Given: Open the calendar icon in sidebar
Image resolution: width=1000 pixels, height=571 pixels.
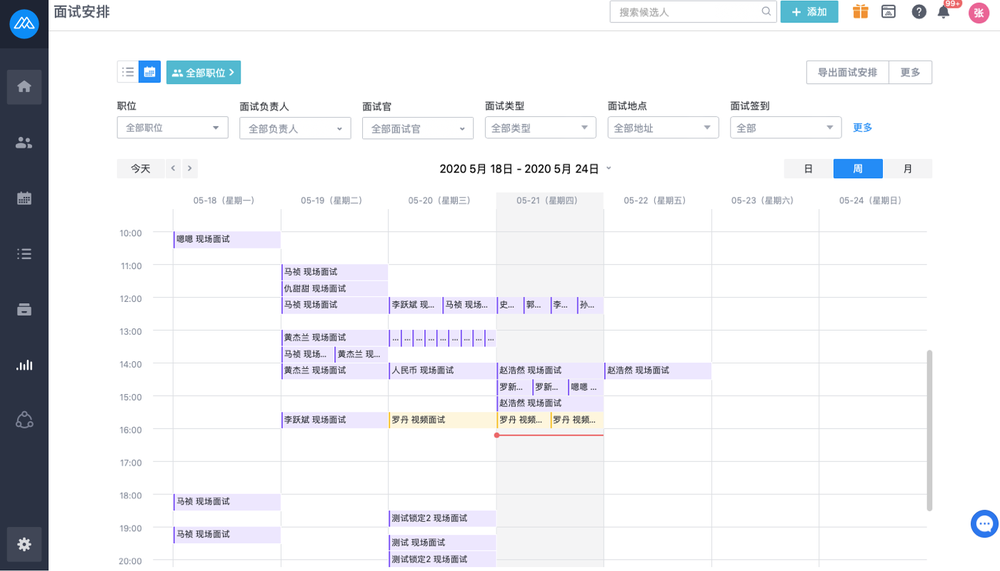Looking at the screenshot, I should [x=24, y=198].
